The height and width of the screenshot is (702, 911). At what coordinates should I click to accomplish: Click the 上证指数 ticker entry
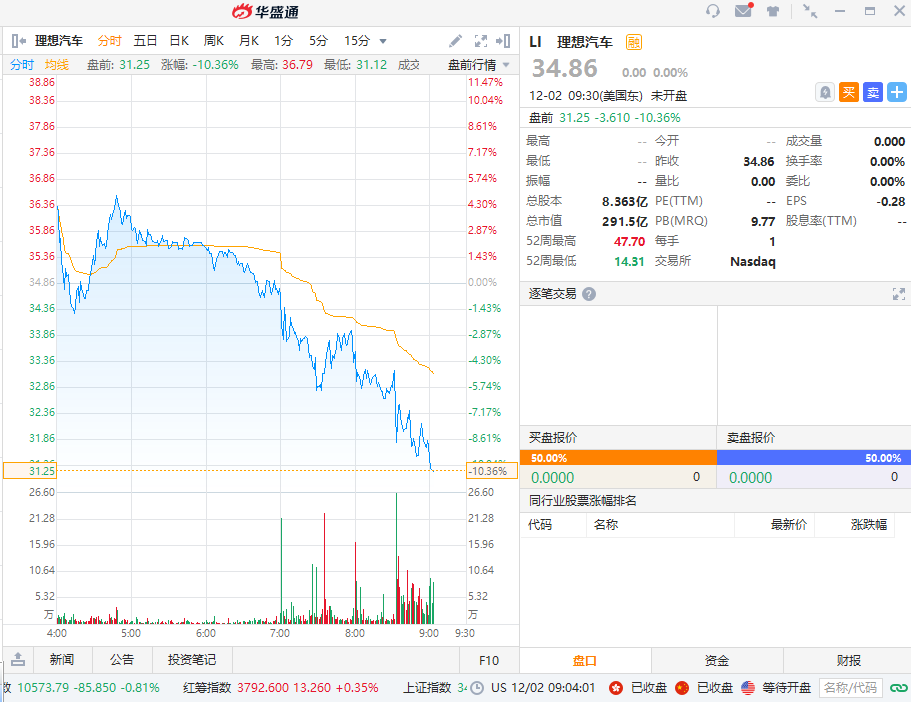435,688
